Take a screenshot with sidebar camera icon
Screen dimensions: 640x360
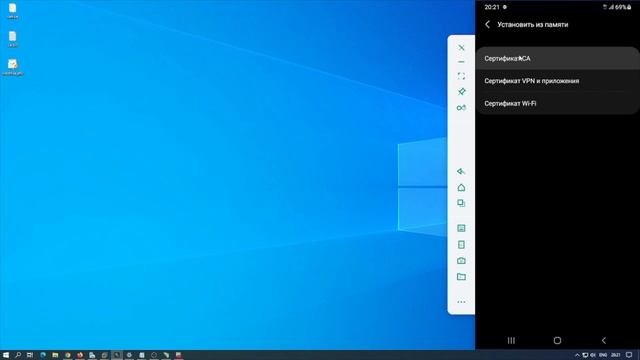461,260
